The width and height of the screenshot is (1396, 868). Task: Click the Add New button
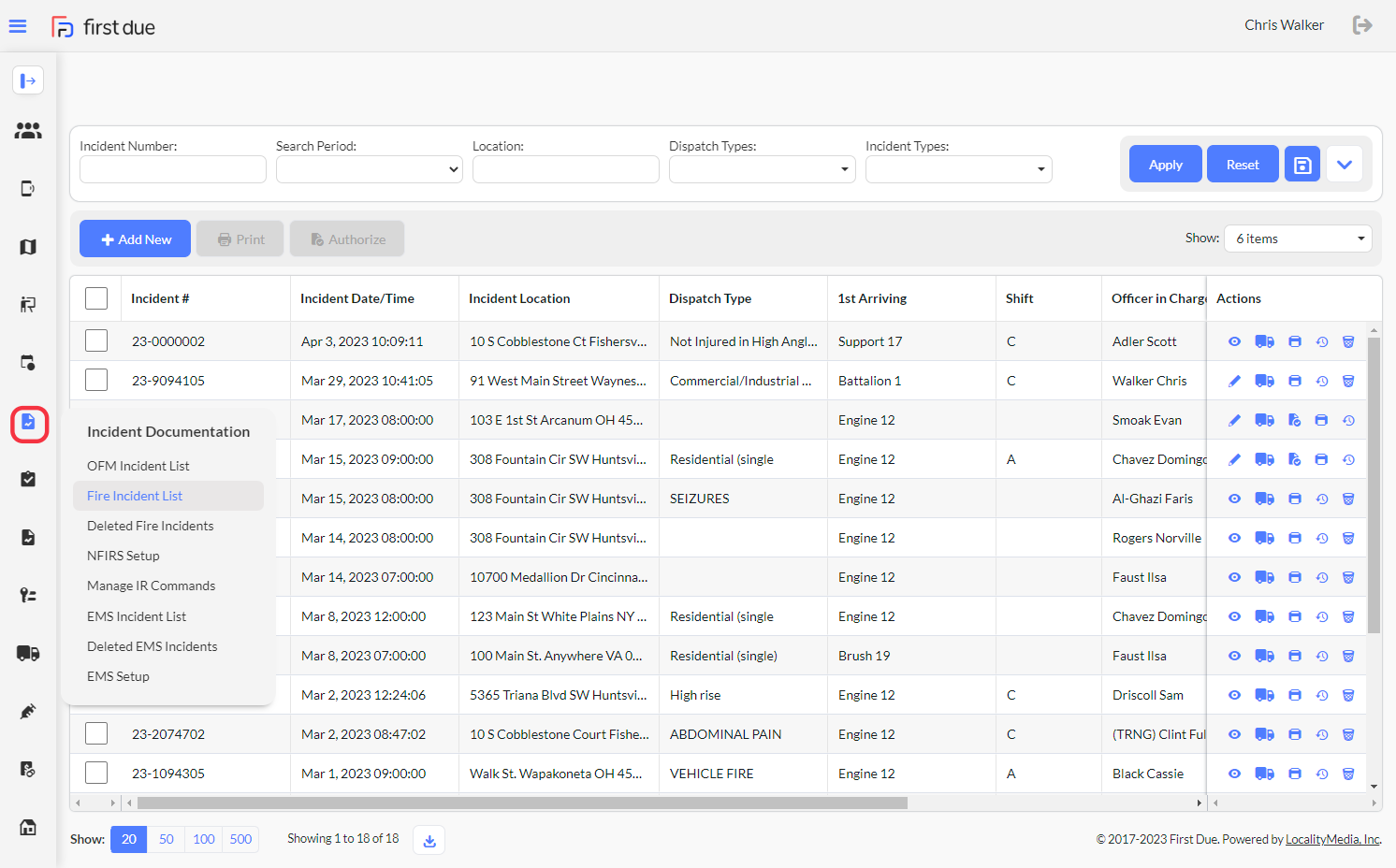pos(136,239)
